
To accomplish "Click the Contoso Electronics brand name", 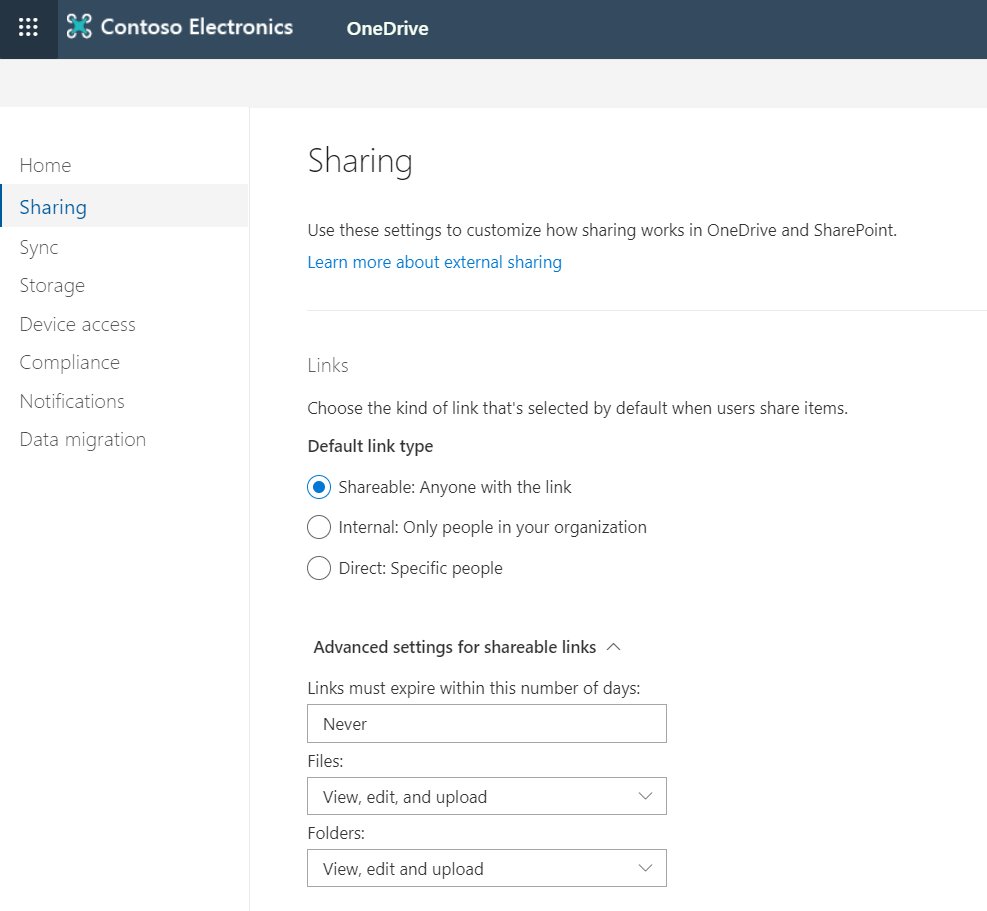I will (197, 28).
